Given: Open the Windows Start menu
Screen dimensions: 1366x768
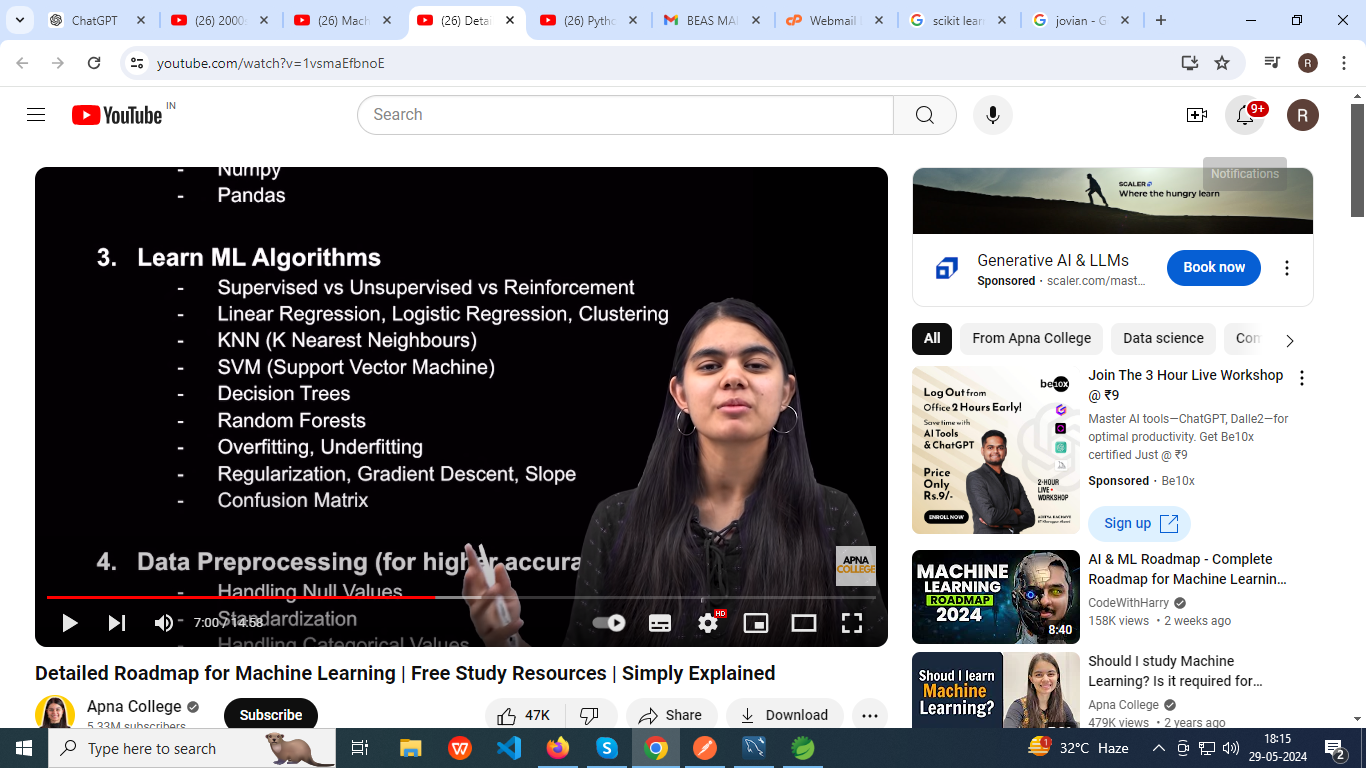Looking at the screenshot, I should [x=24, y=748].
